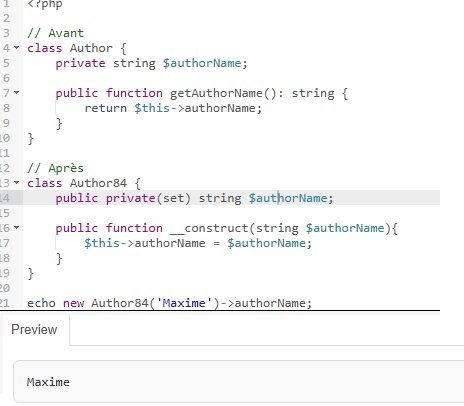Screen dimensions: 464x406
Task: Place cursor on private(set) keyword
Action: tap(148, 198)
